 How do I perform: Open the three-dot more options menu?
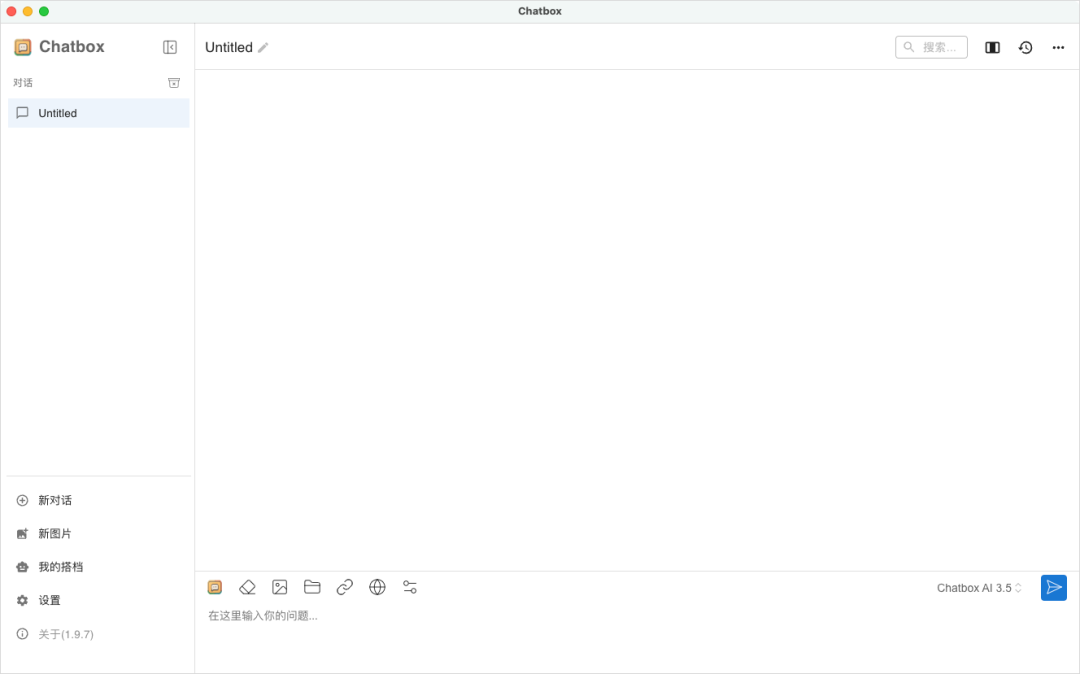pyautogui.click(x=1058, y=48)
